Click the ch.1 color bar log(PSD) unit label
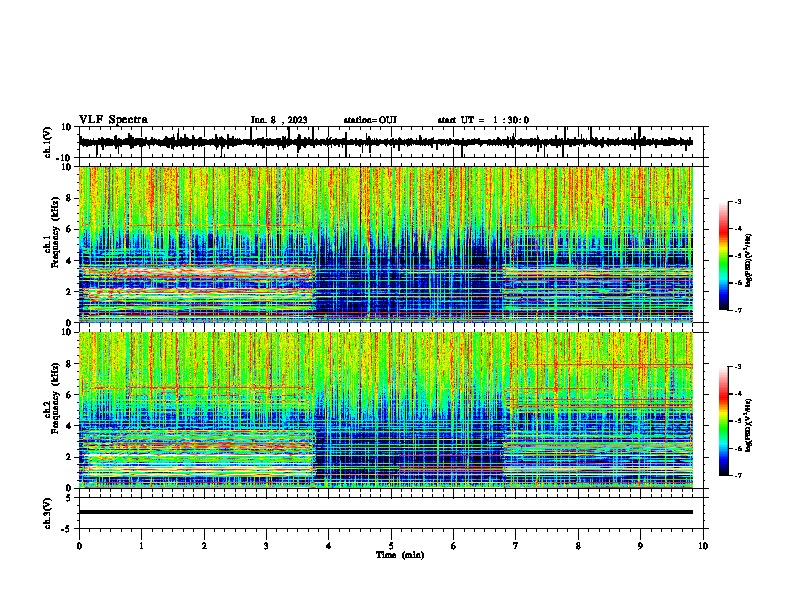 [x=749, y=261]
